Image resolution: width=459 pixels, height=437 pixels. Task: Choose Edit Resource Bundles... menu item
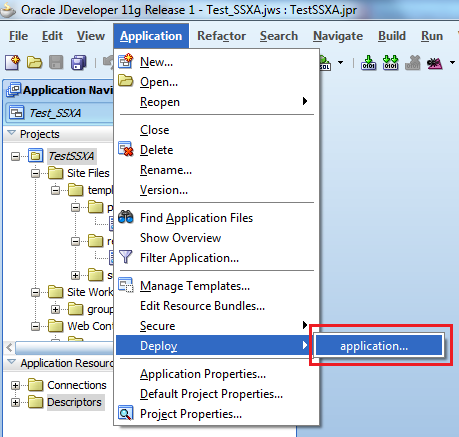[217, 306]
